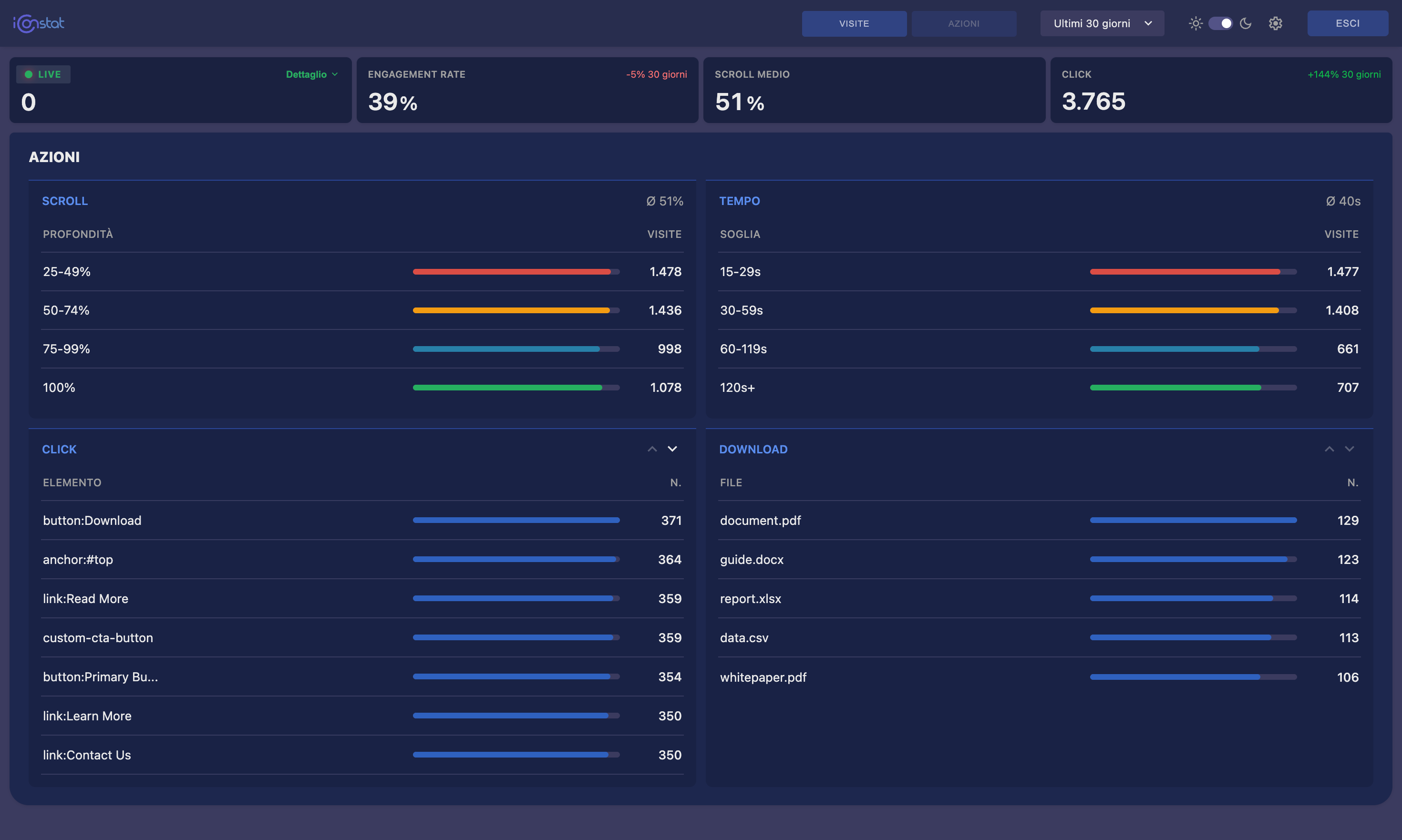
Task: Select the whitepaper.pdf file entry
Action: click(x=763, y=676)
